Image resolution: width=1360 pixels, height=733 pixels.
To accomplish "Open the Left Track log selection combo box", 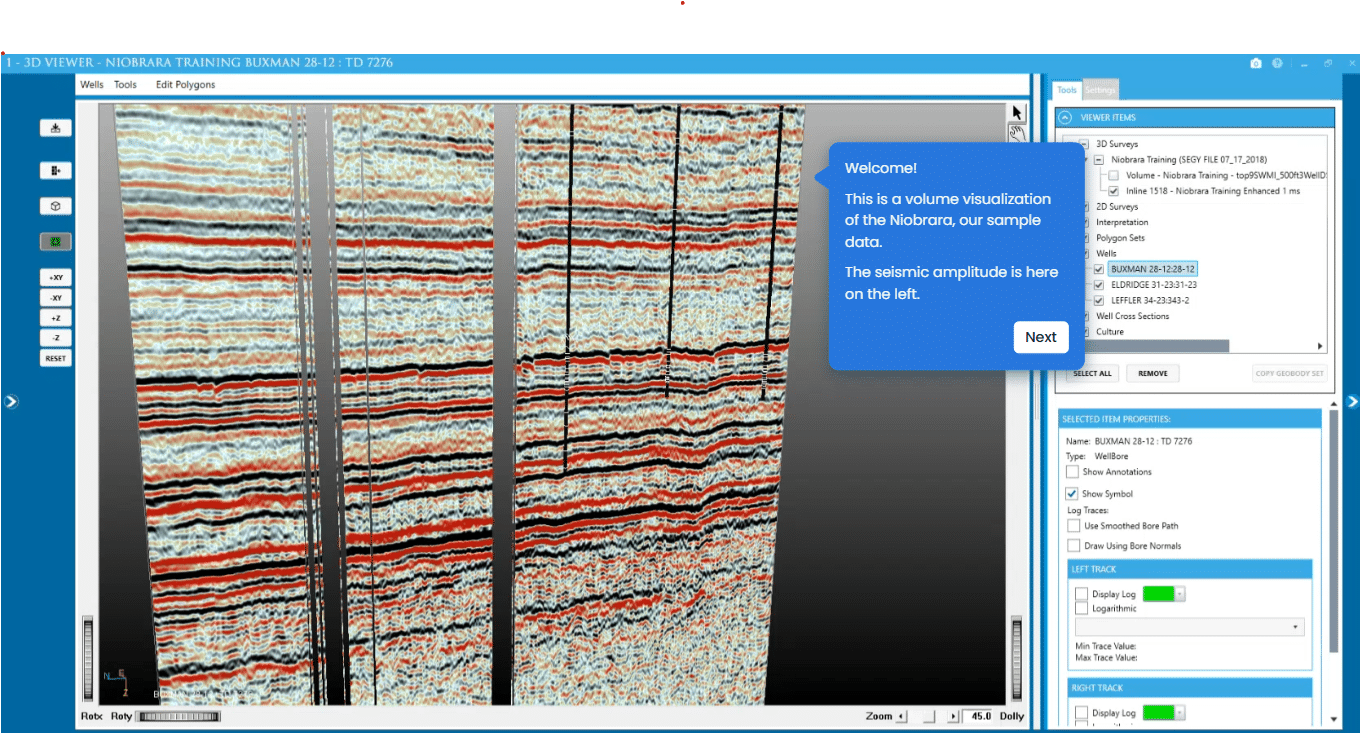I will [1190, 628].
